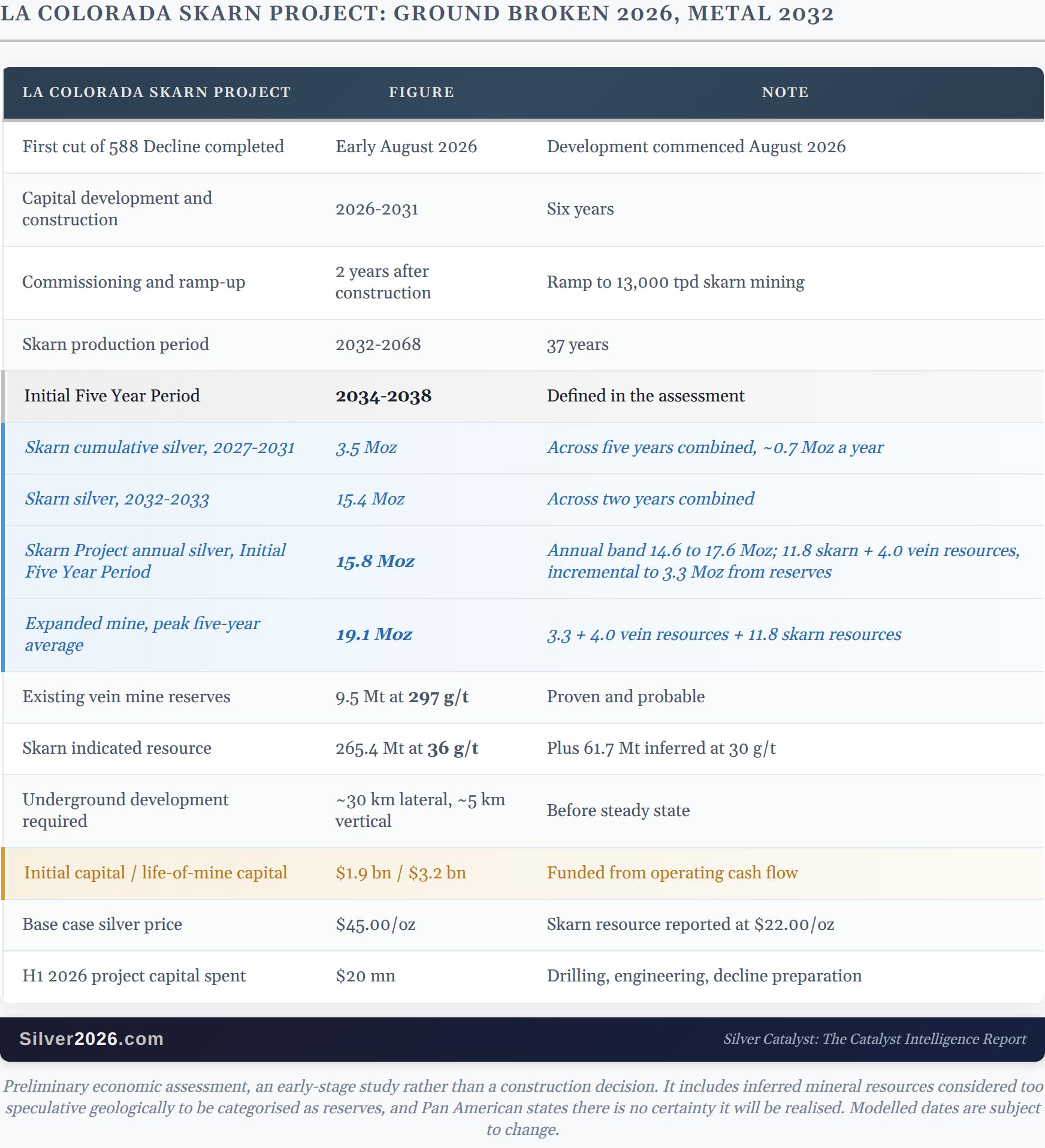Click the page title heading
The height and width of the screenshot is (1148, 1045).
[417, 13]
